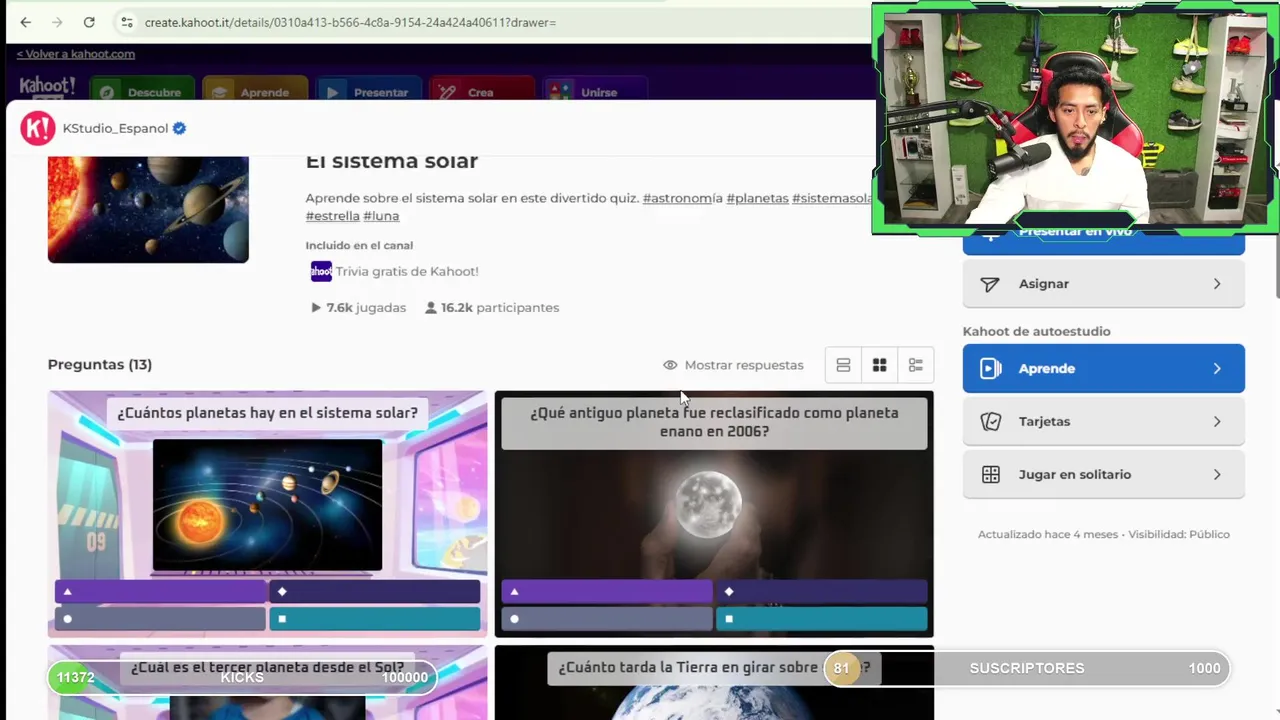The height and width of the screenshot is (720, 1280).
Task: Click the Kahoot! logo
Action: click(47, 88)
